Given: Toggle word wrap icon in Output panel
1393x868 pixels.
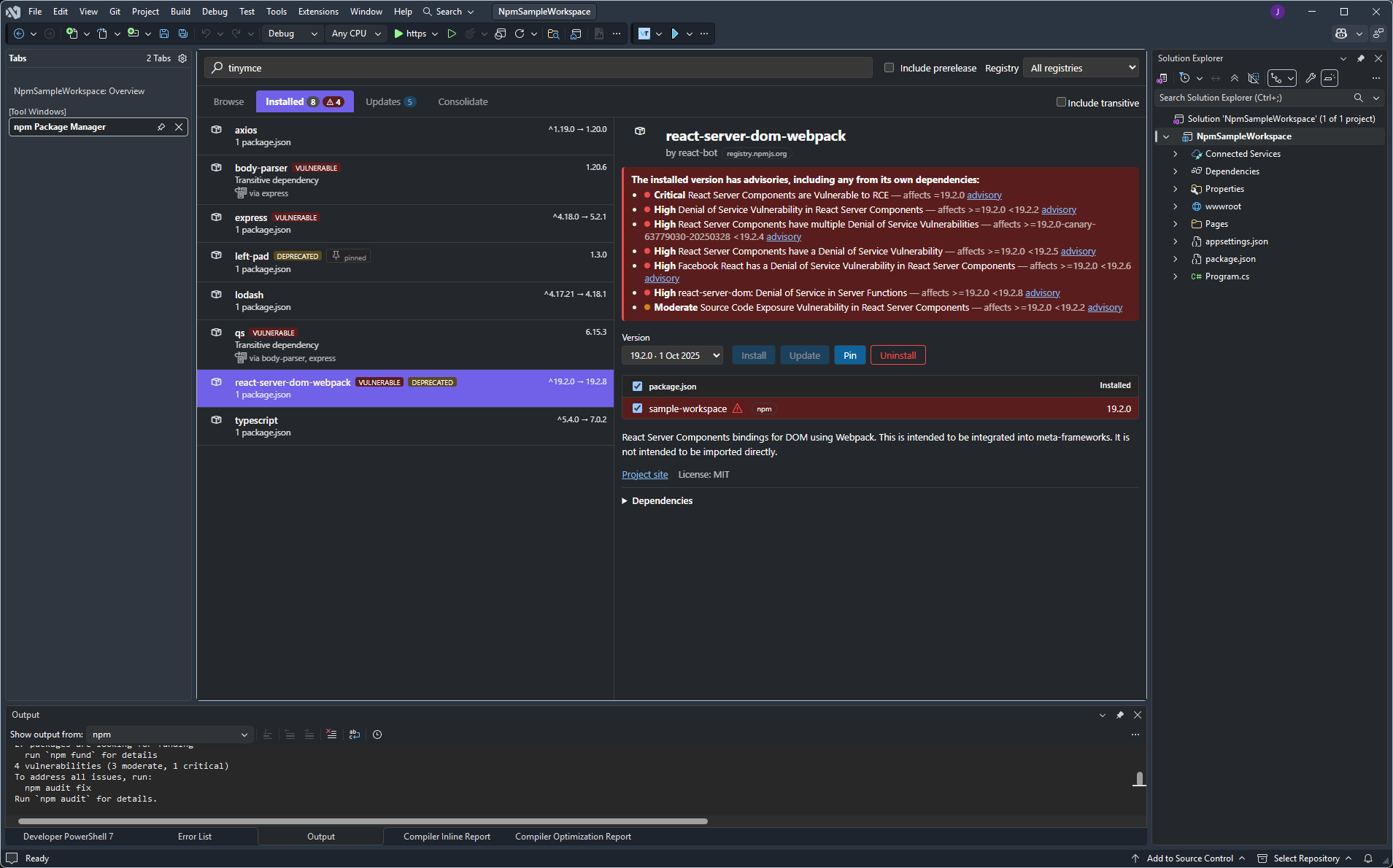Looking at the screenshot, I should [x=355, y=735].
